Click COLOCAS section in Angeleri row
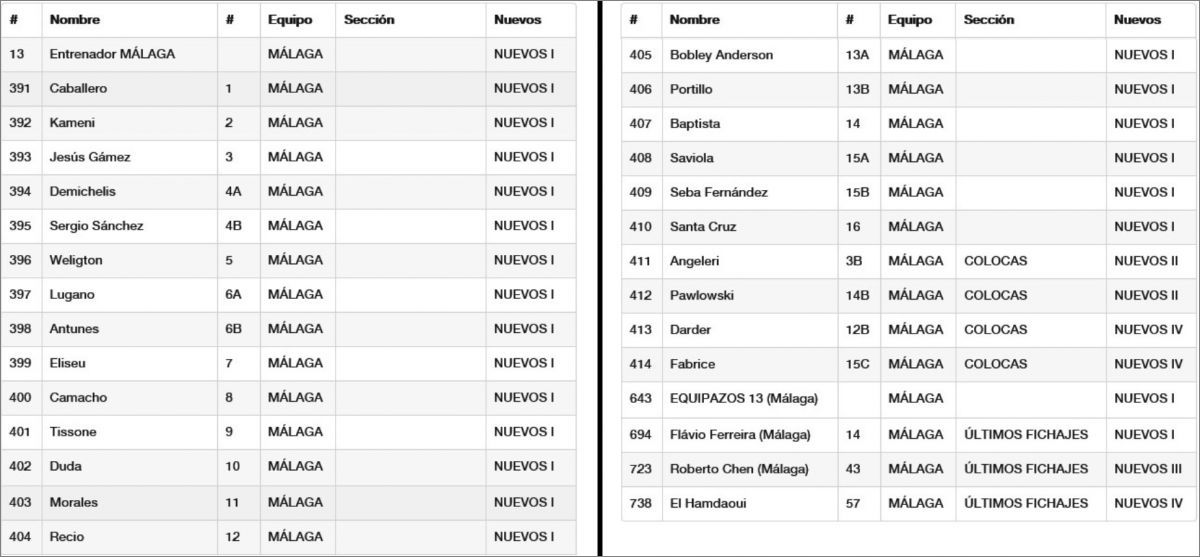This screenshot has width=1200, height=557. tap(995, 261)
